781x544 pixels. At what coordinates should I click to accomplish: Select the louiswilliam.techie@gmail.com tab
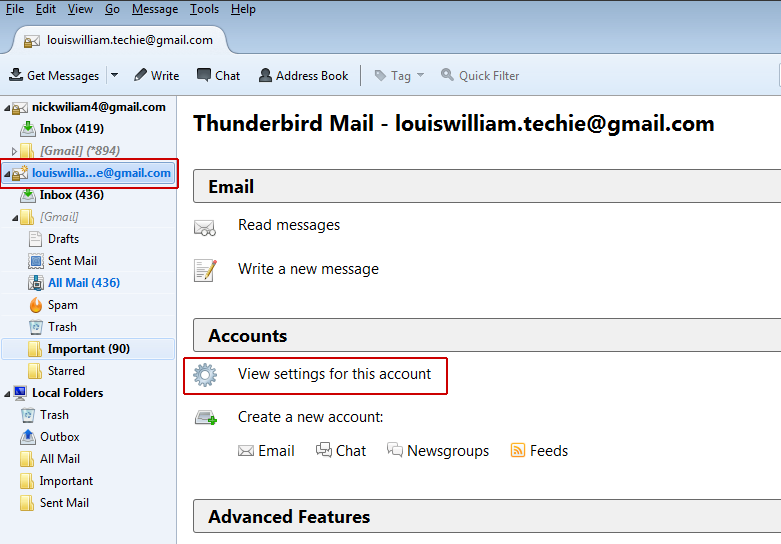[x=120, y=40]
